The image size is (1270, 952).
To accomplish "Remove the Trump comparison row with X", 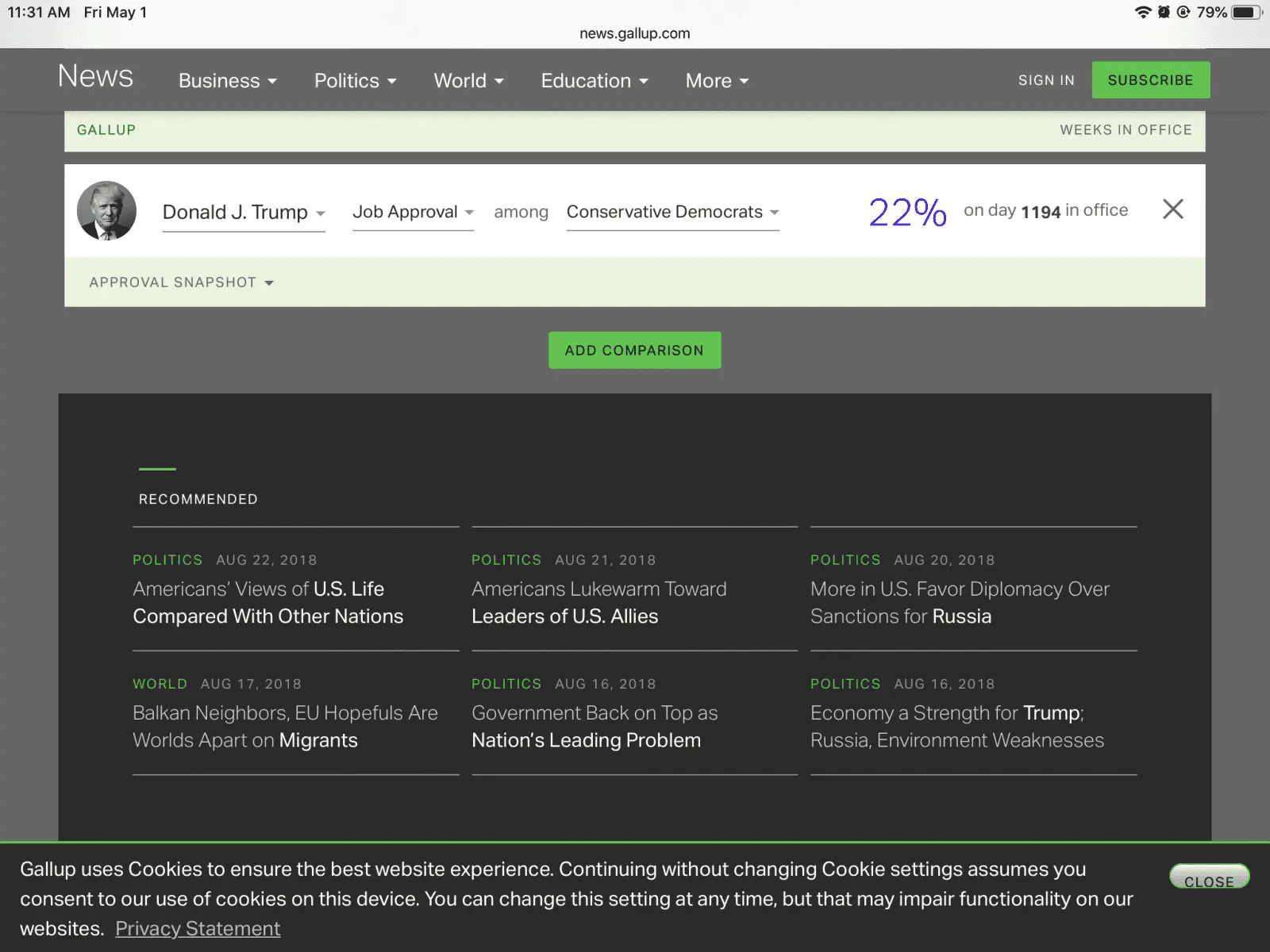I will pos(1172,209).
